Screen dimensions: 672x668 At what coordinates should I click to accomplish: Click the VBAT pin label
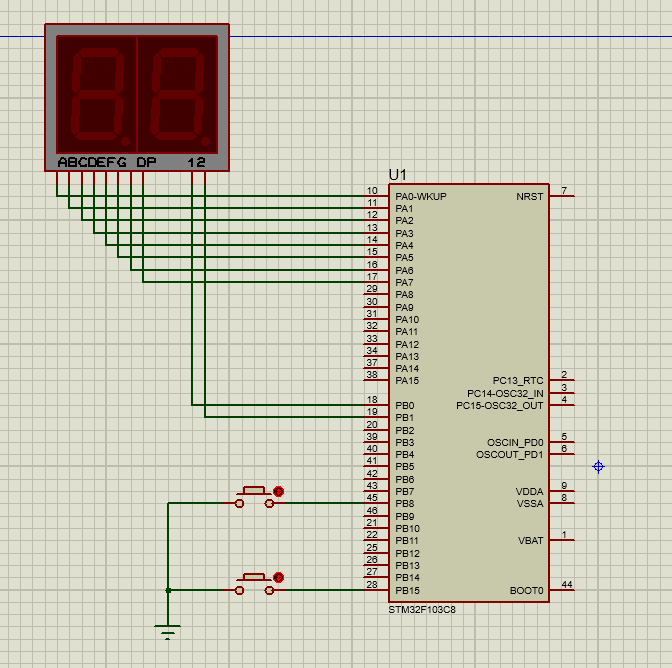coord(531,541)
